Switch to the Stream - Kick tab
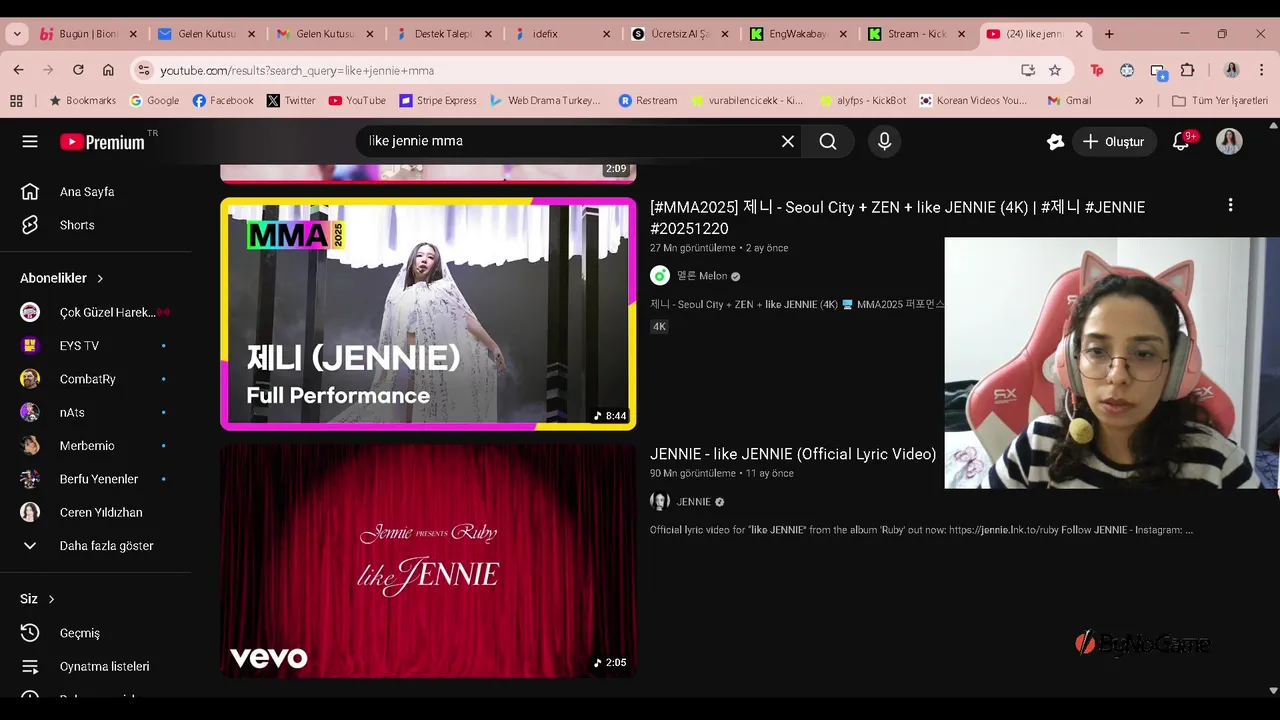The image size is (1280, 720). click(x=916, y=33)
